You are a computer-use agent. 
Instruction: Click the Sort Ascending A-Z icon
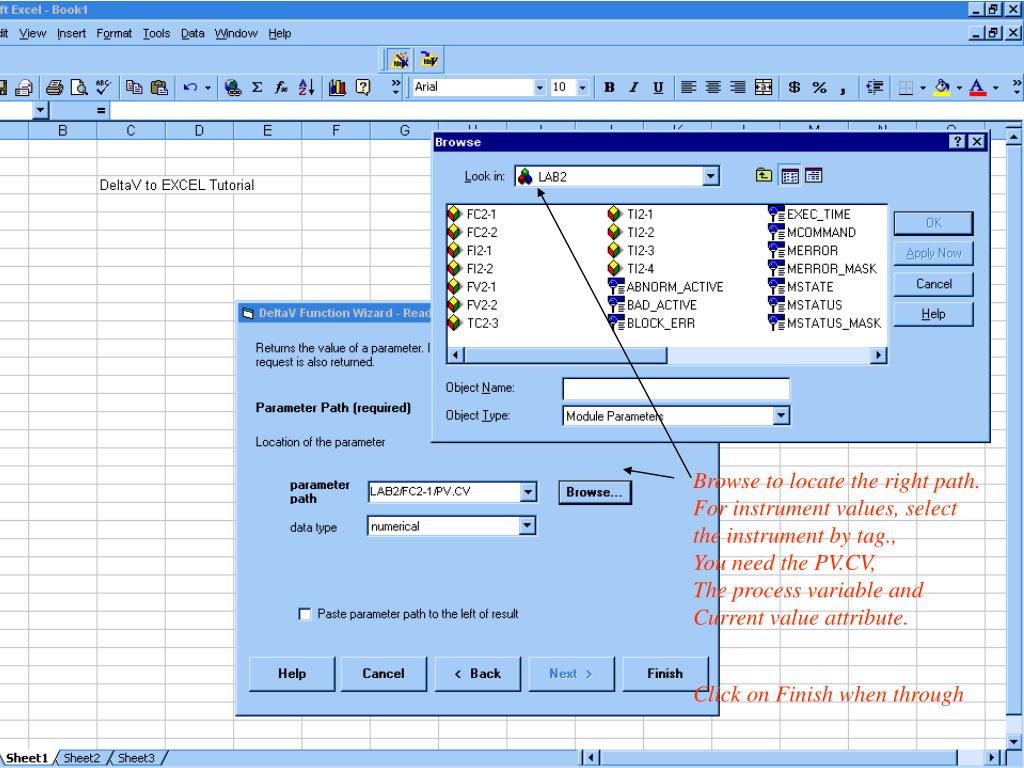tap(306, 88)
